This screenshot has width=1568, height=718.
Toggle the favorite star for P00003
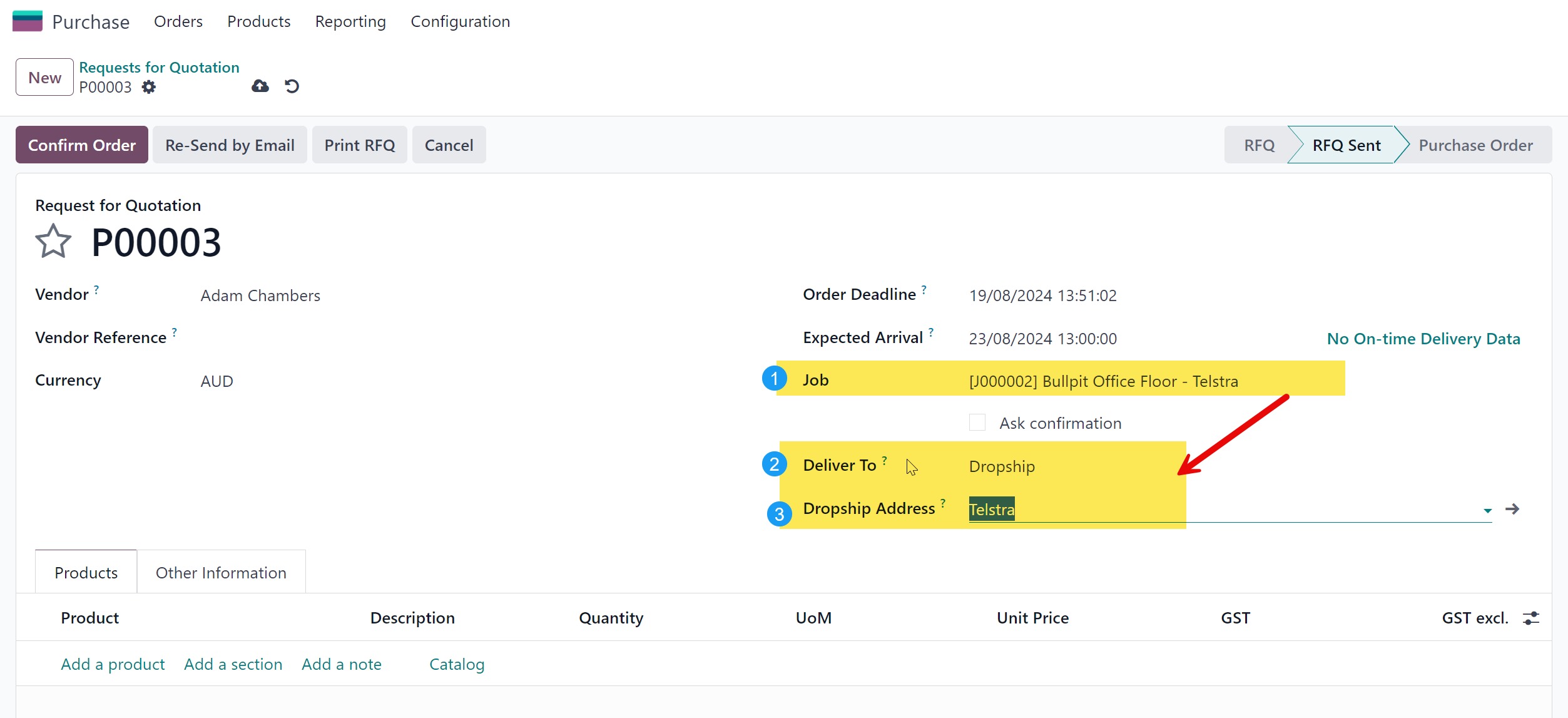(53, 242)
